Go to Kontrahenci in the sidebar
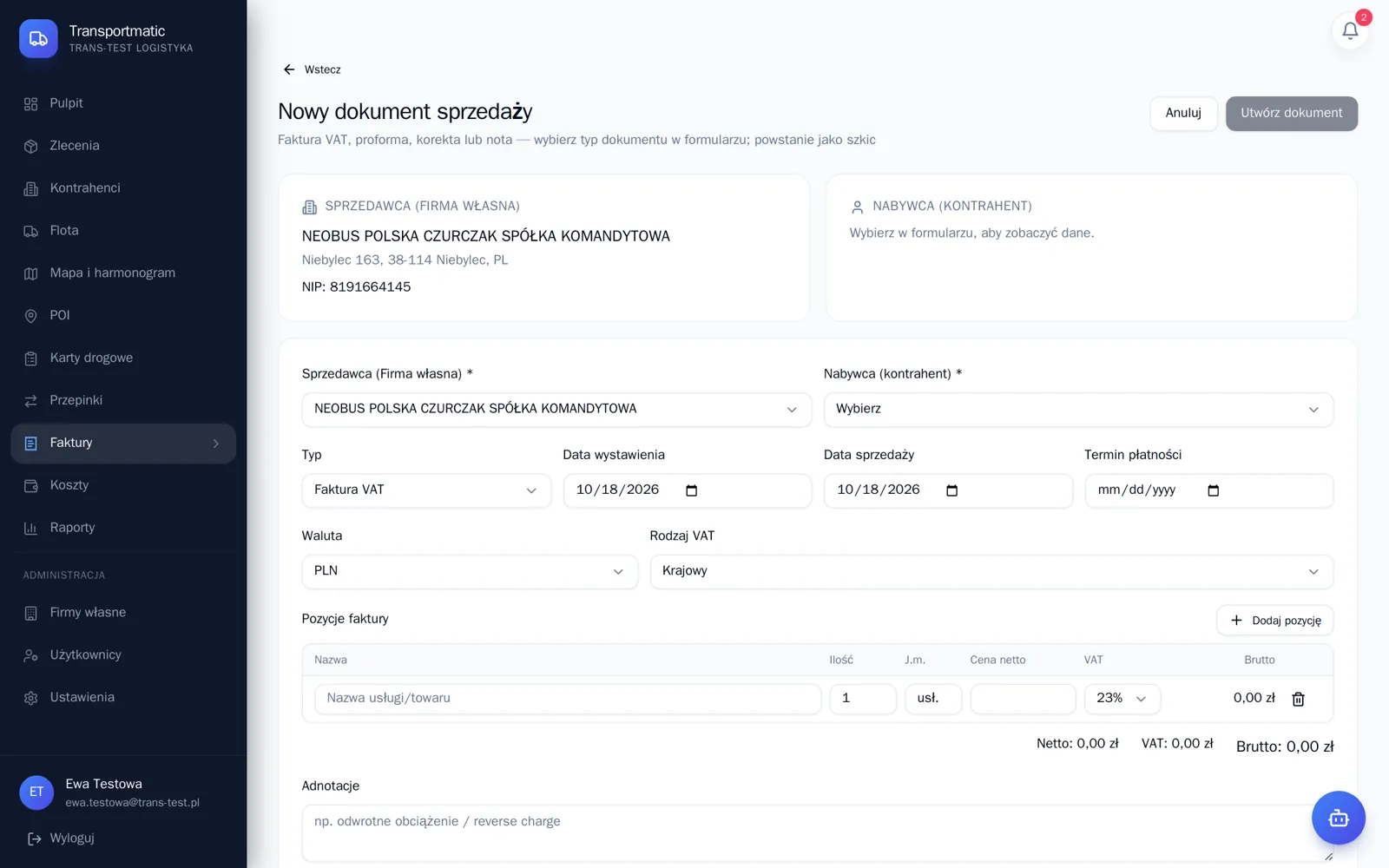This screenshot has height=868, width=1389. pyautogui.click(x=123, y=188)
